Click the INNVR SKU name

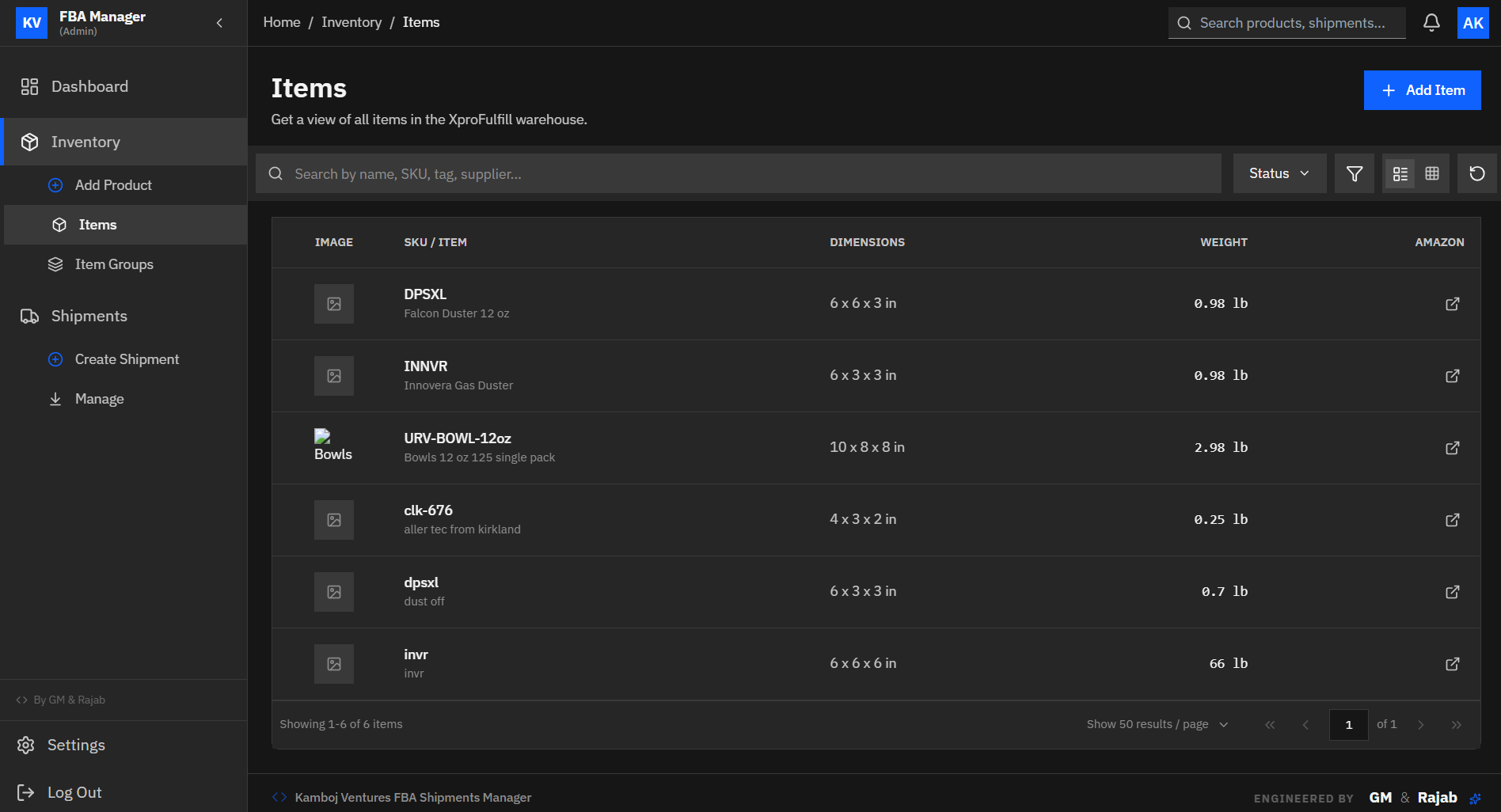click(426, 366)
